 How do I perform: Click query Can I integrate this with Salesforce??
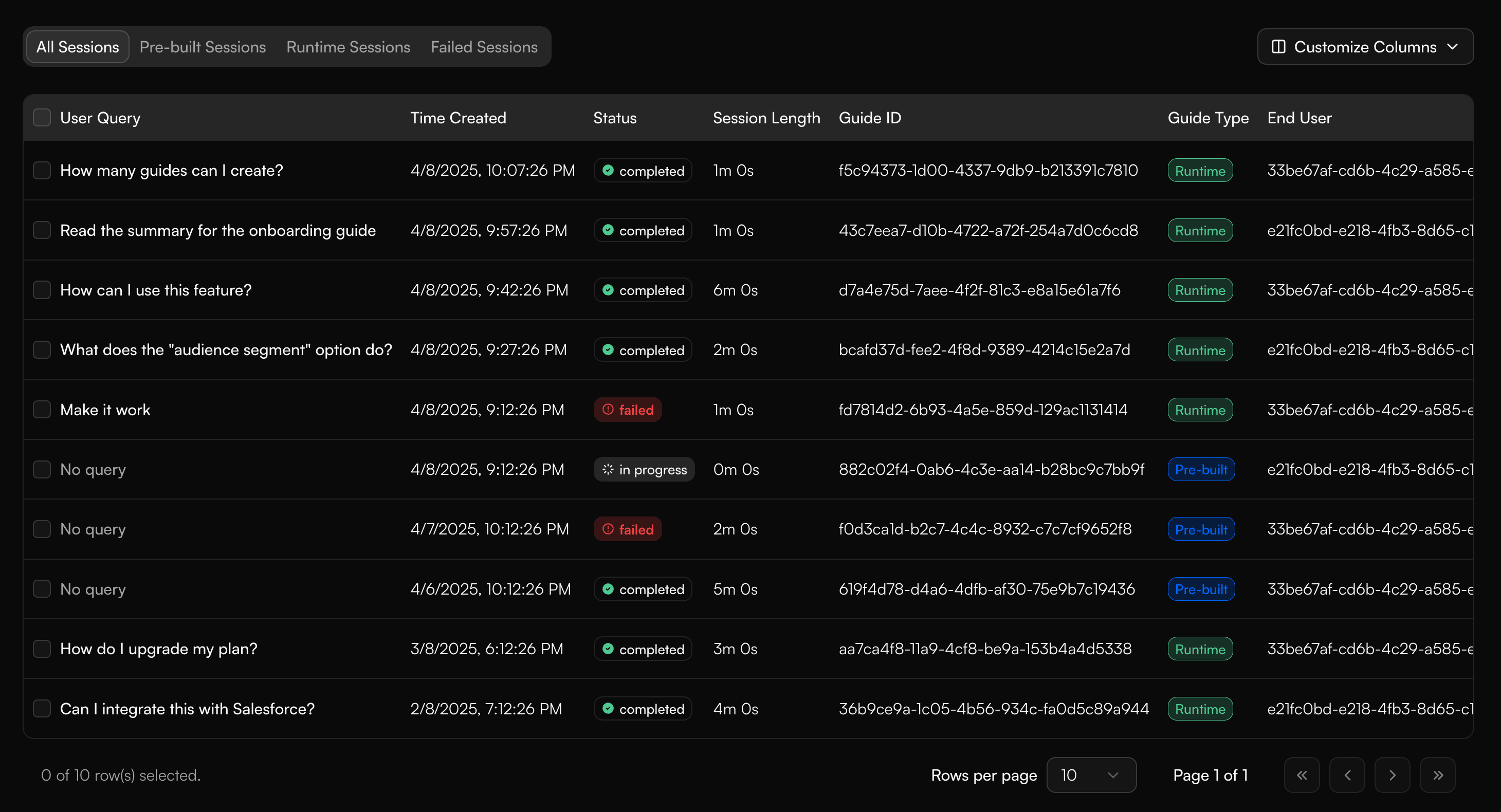(187, 709)
